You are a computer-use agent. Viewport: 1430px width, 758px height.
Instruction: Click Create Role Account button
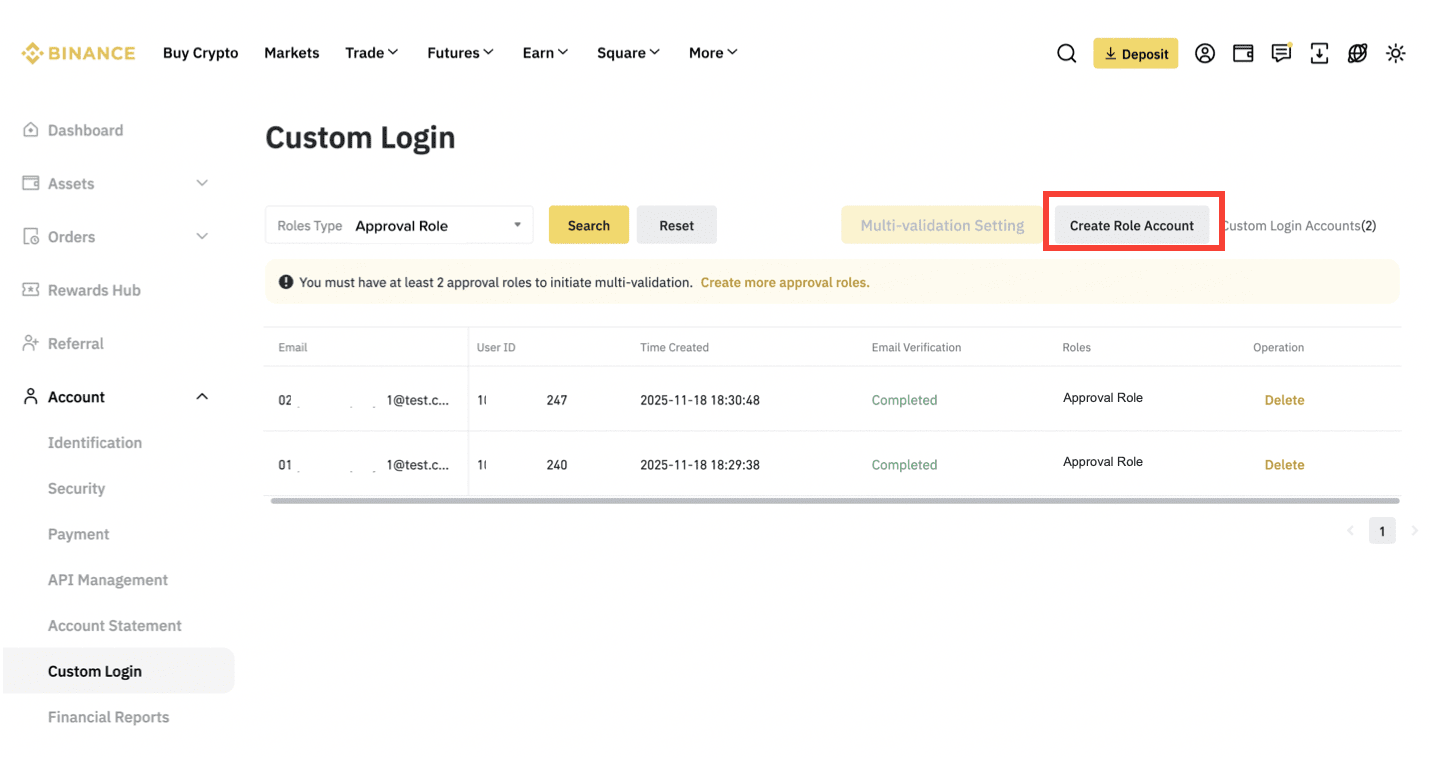(1132, 225)
